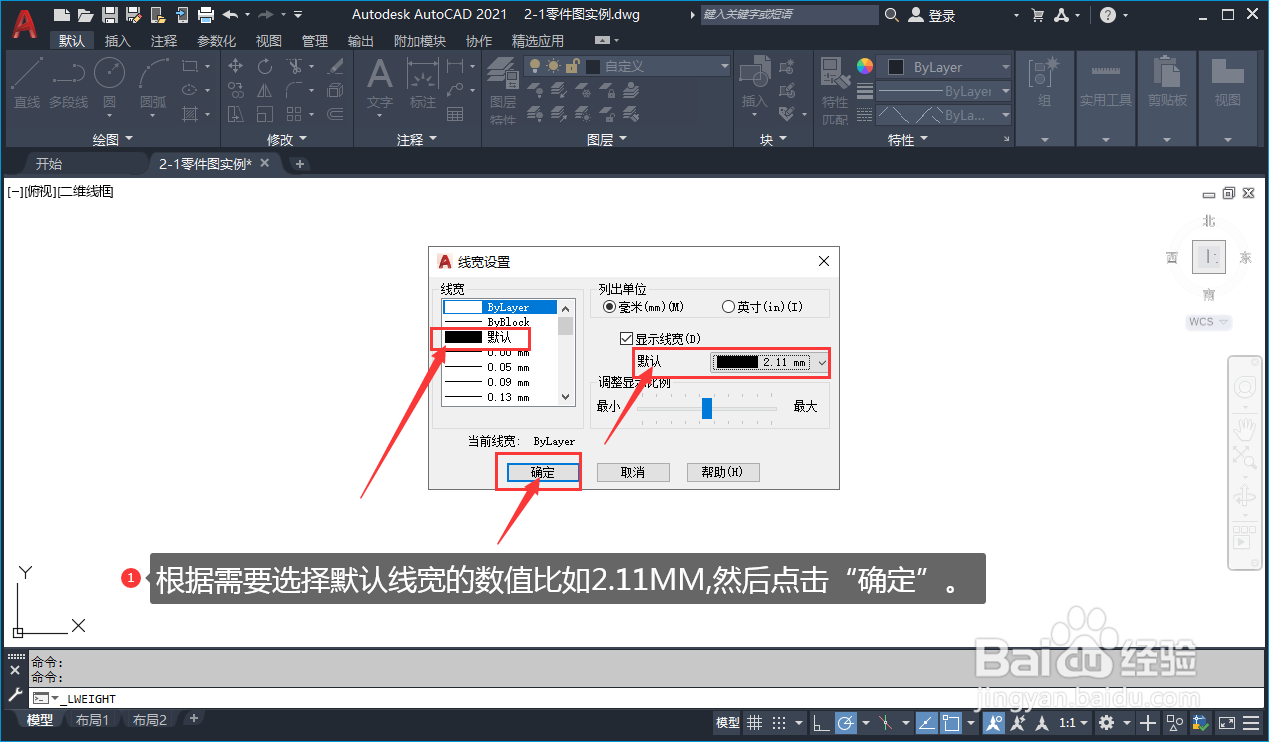
Task: Click the rainbow color wheel object color icon
Action: click(865, 66)
